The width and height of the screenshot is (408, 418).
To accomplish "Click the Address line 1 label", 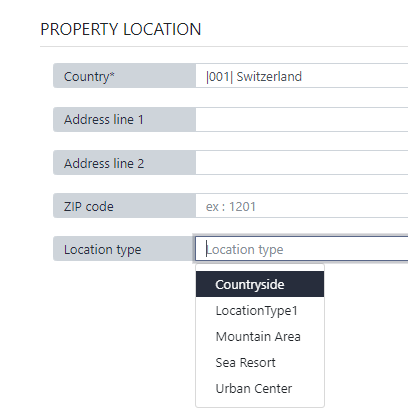I will pos(104,119).
